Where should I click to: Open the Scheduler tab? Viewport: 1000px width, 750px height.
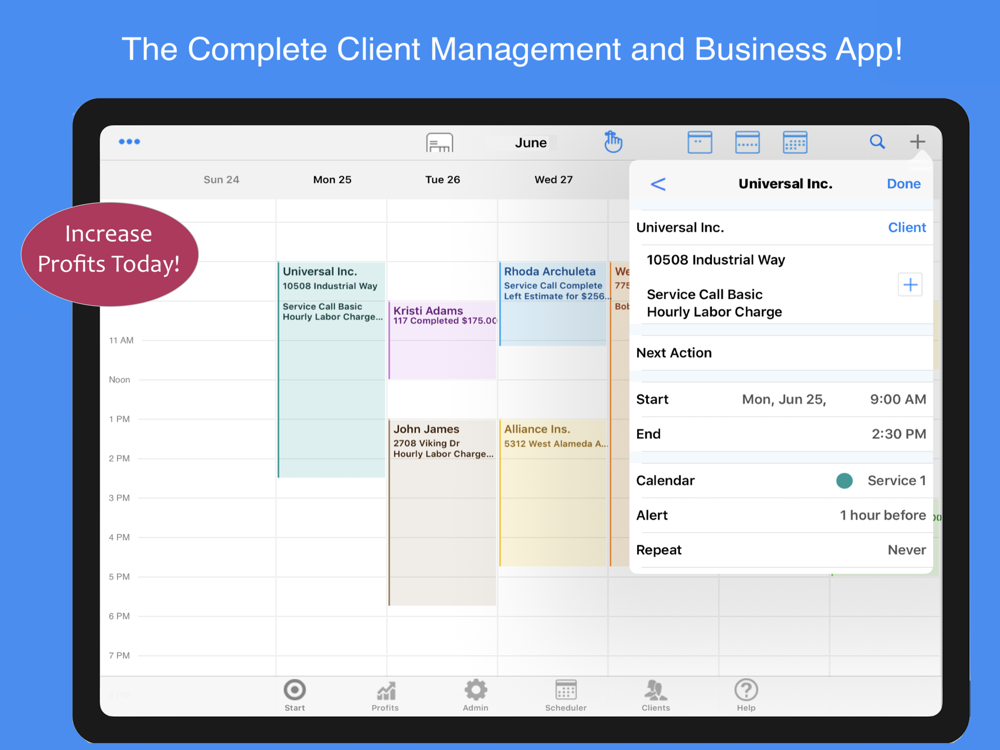566,695
